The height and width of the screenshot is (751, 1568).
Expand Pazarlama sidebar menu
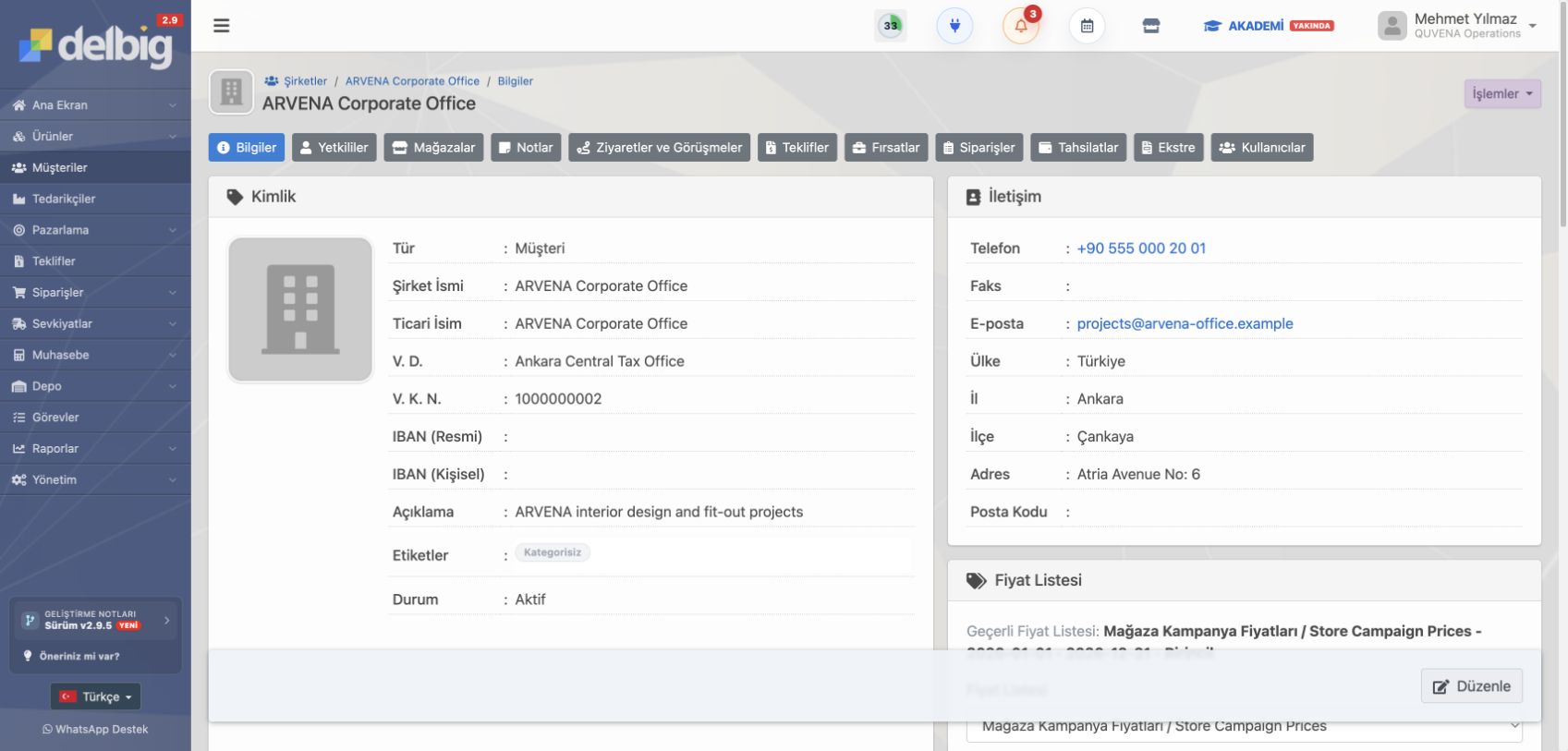tap(95, 230)
